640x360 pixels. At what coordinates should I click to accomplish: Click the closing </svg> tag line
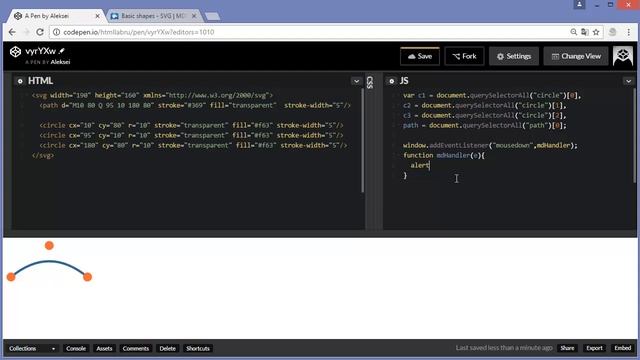point(43,156)
